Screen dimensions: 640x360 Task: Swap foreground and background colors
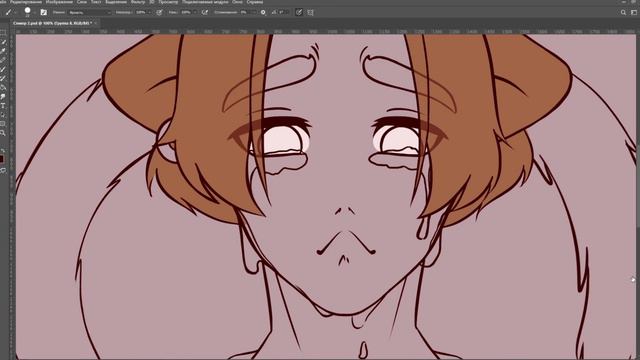tap(3, 151)
